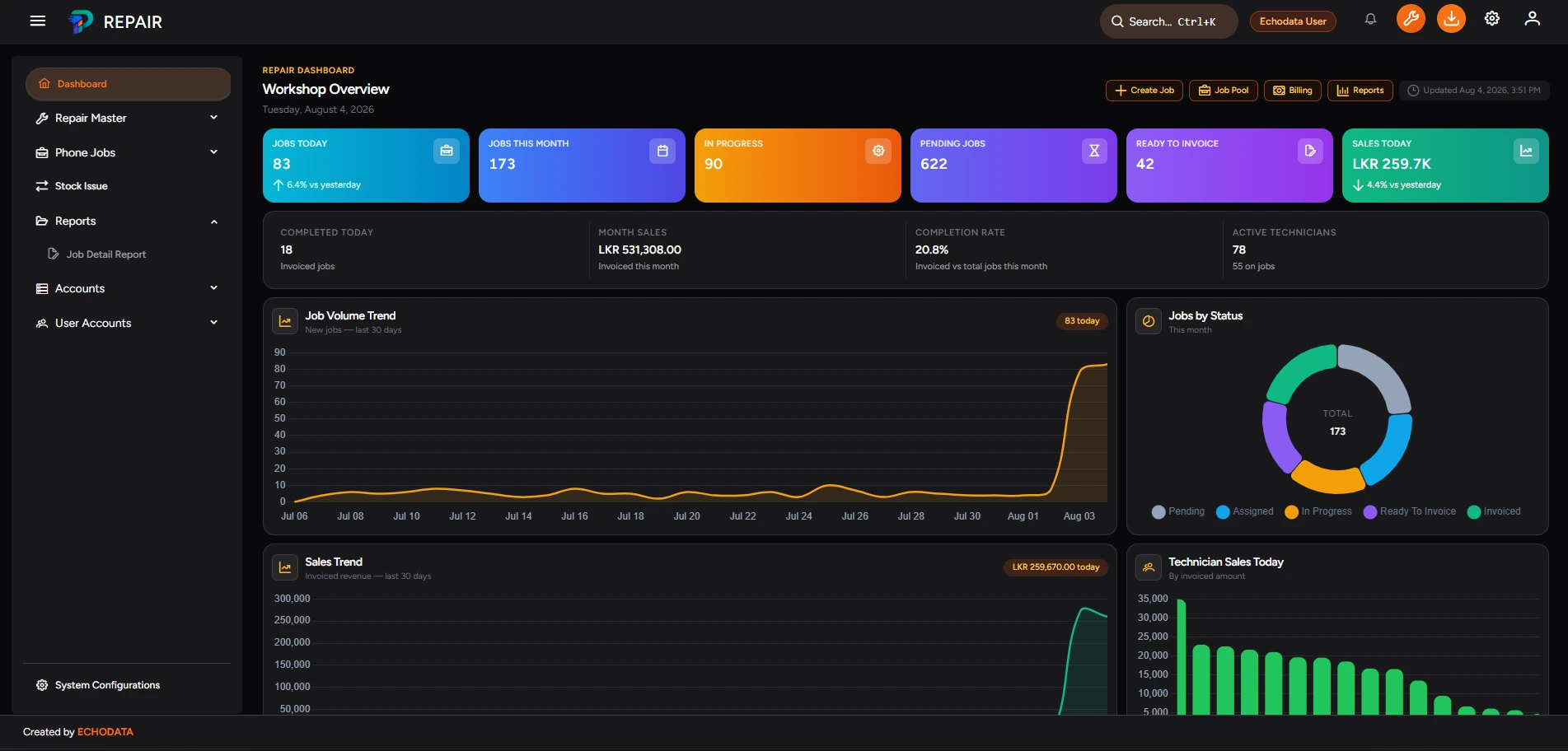1568x751 pixels.
Task: Collapse the Reports menu chevron
Action: 214,222
